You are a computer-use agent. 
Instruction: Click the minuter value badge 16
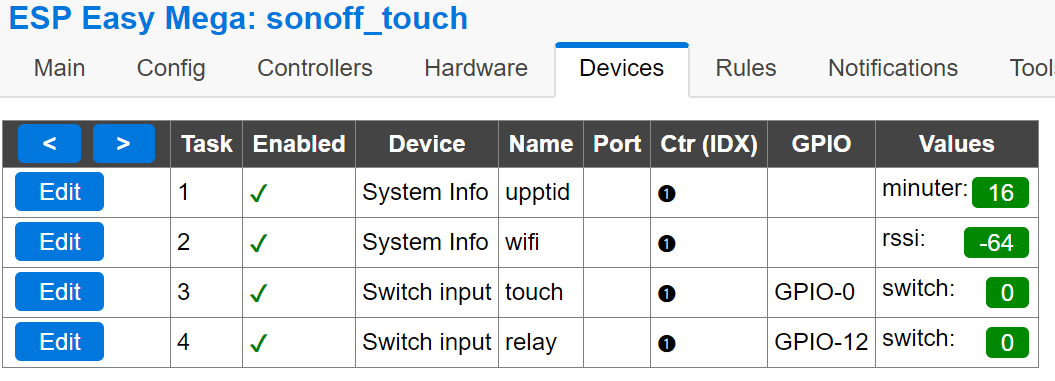[x=1001, y=193]
